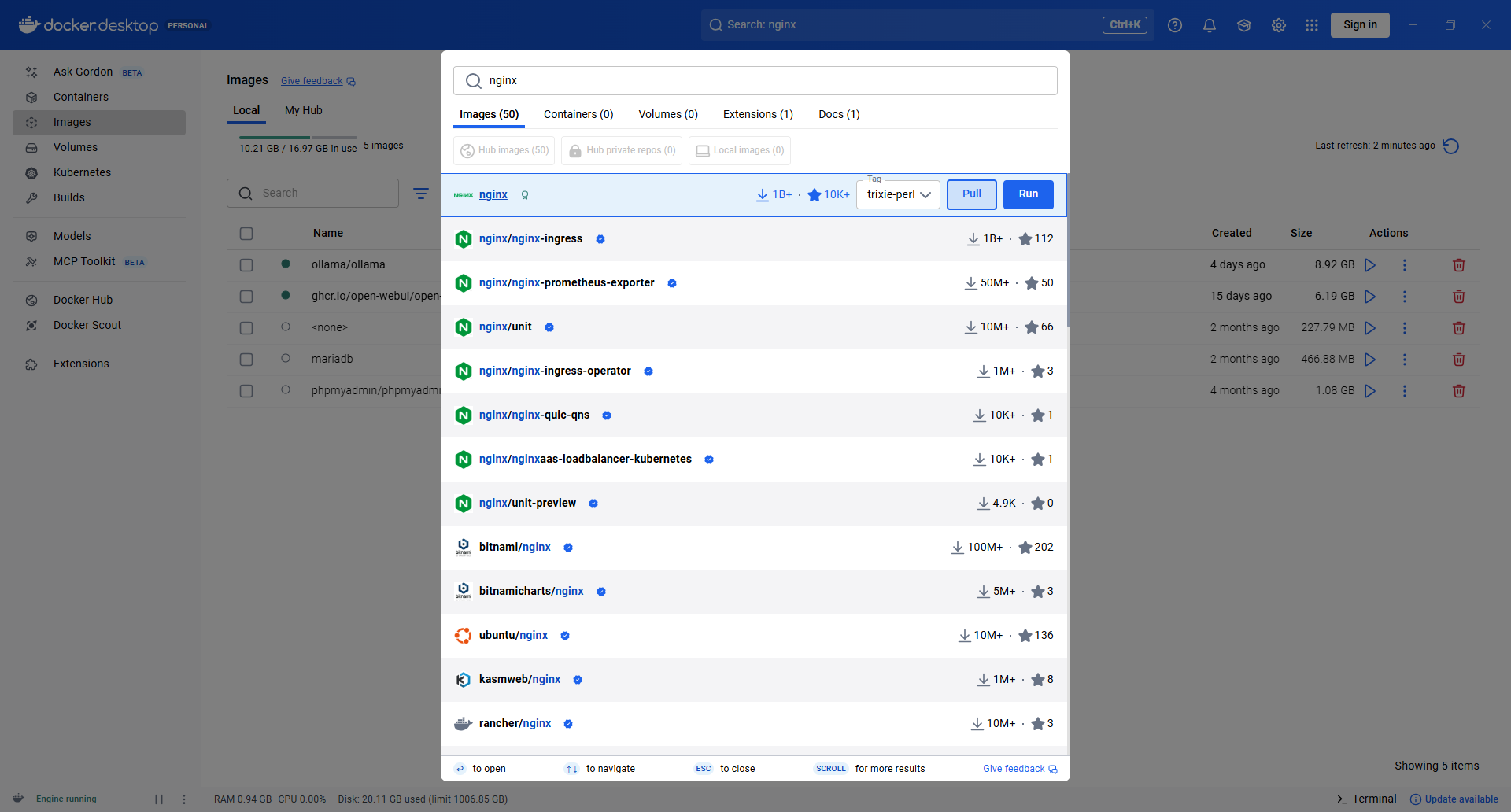Open Docker Hub in the sidebar
Viewport: 1511px width, 812px height.
click(x=99, y=300)
